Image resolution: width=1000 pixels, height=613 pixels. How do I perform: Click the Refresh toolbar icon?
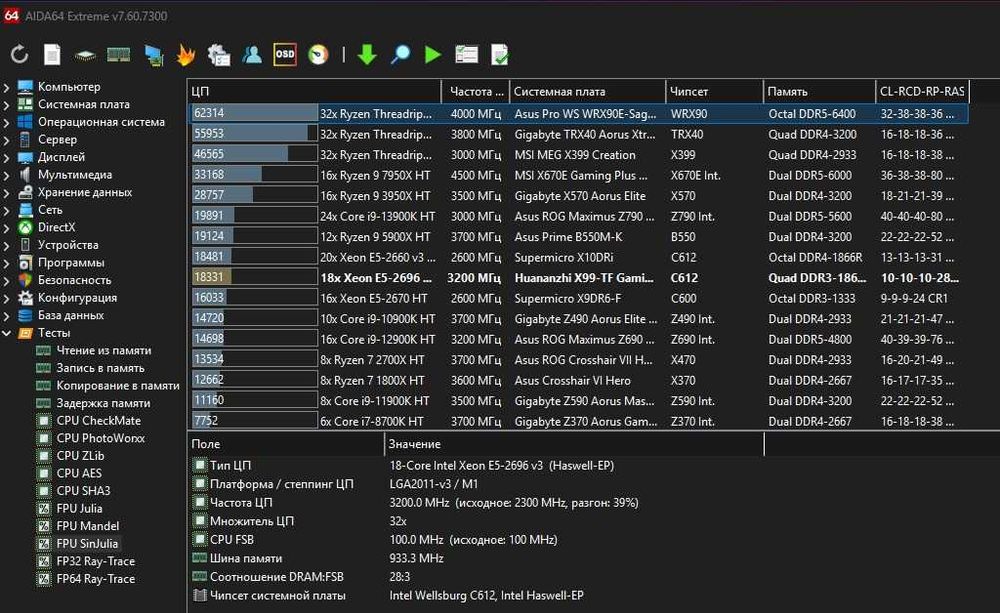pos(19,55)
